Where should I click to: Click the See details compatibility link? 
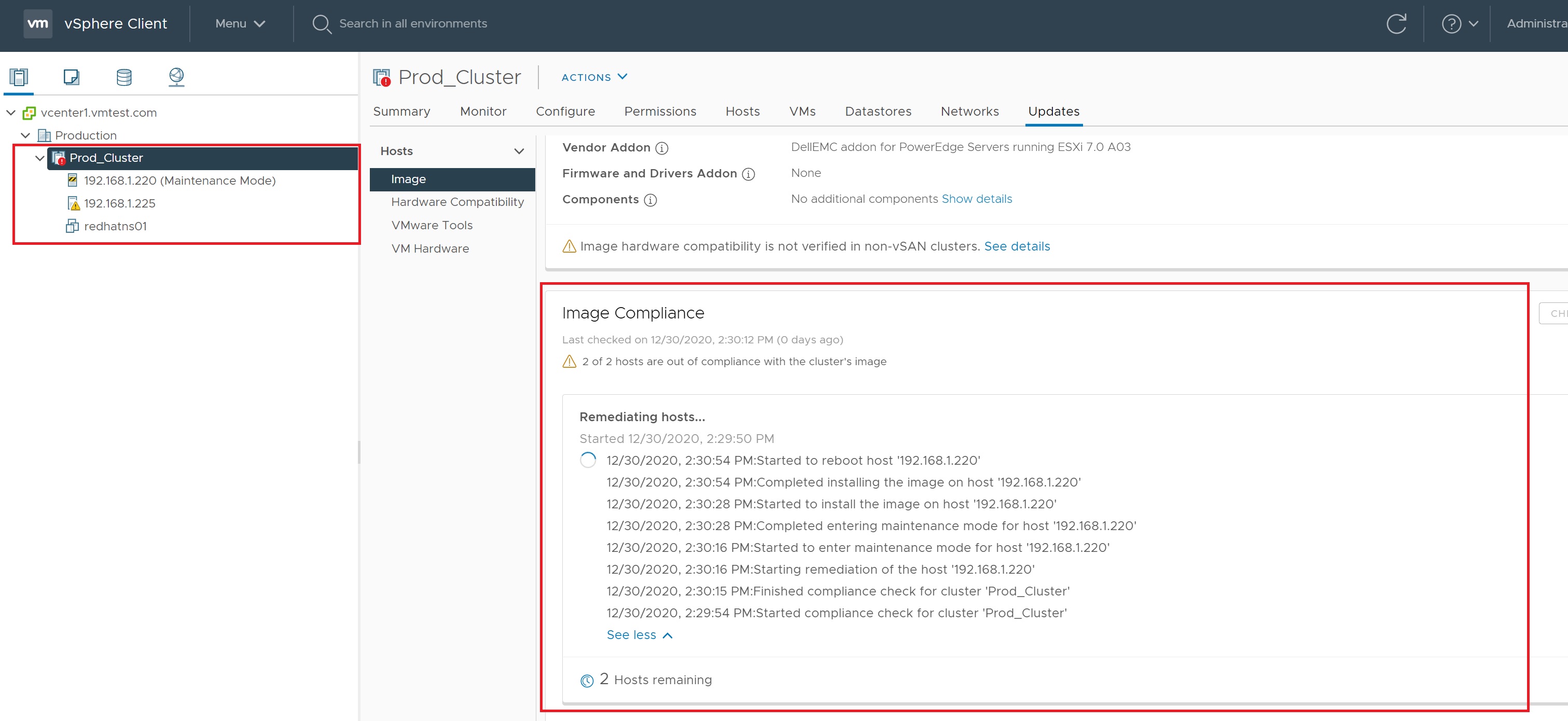(x=1017, y=246)
